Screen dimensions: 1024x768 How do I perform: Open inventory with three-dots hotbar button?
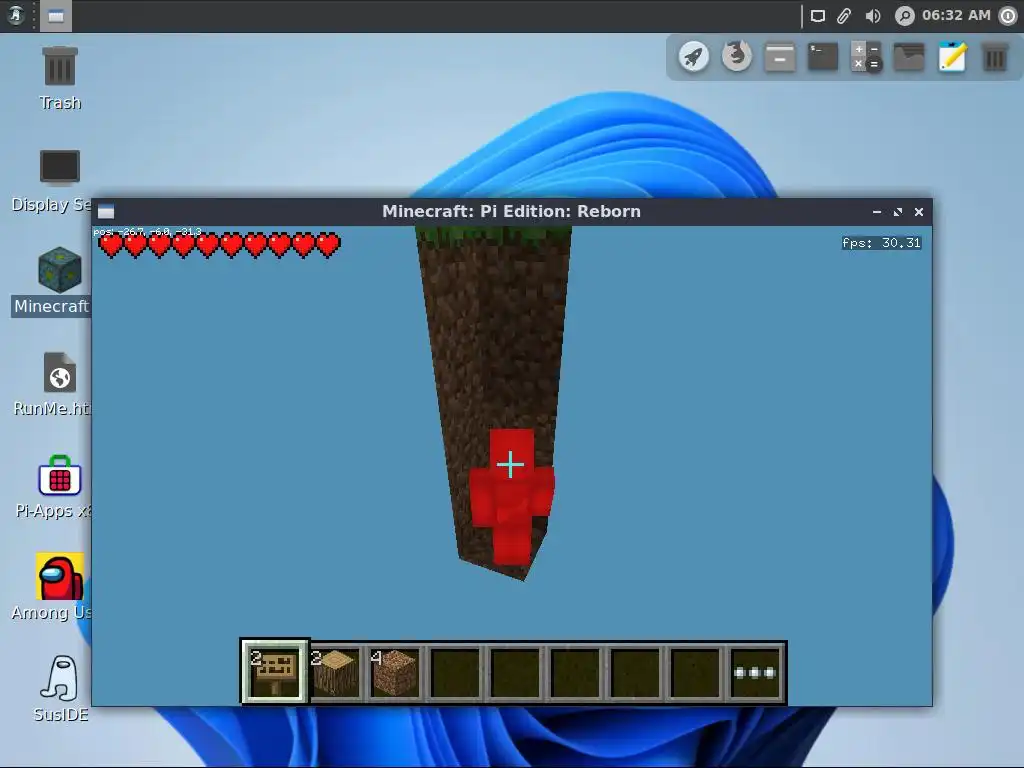point(755,673)
